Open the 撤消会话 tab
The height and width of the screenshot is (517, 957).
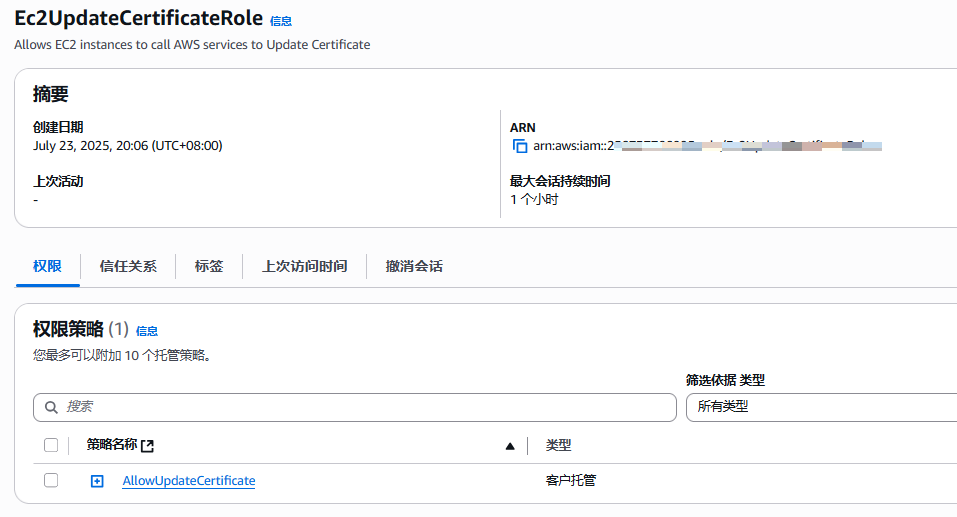click(x=414, y=266)
